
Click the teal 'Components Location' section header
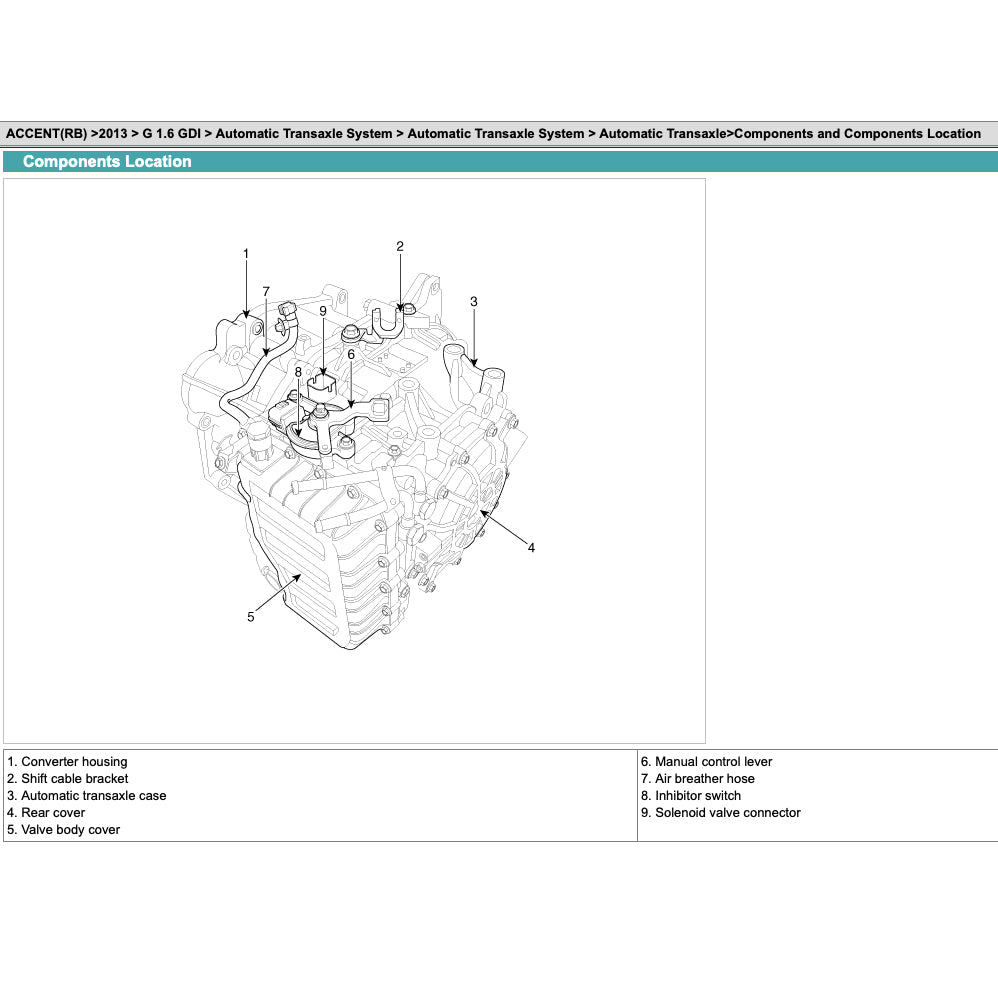coord(107,162)
